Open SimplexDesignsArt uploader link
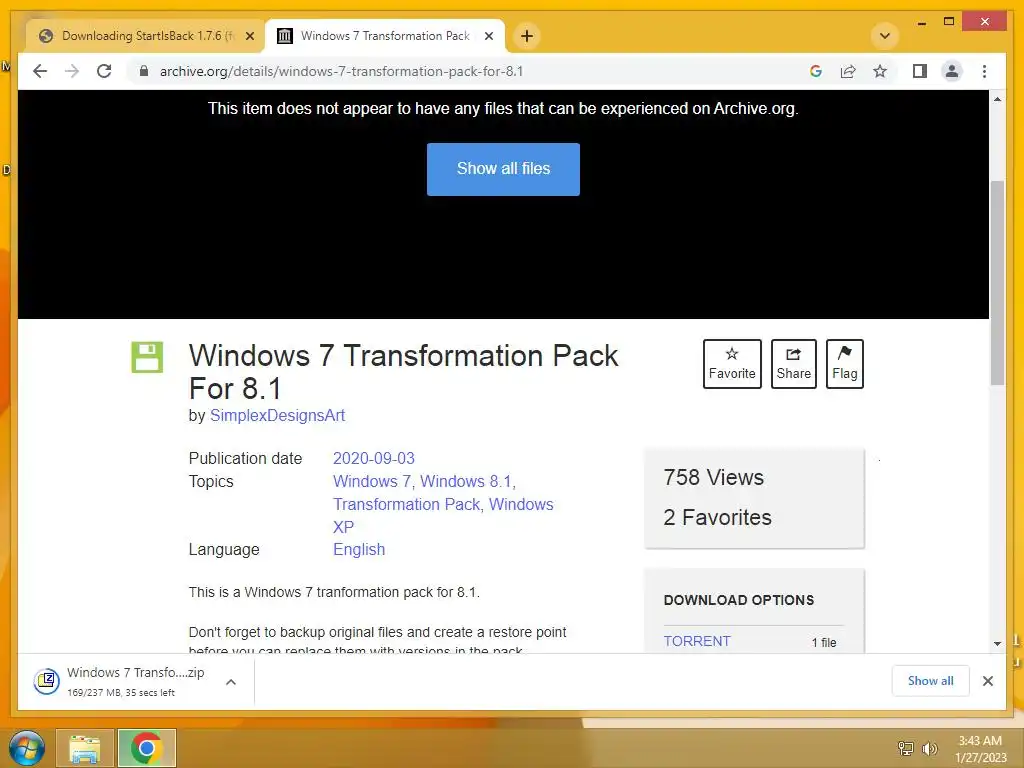 point(277,415)
